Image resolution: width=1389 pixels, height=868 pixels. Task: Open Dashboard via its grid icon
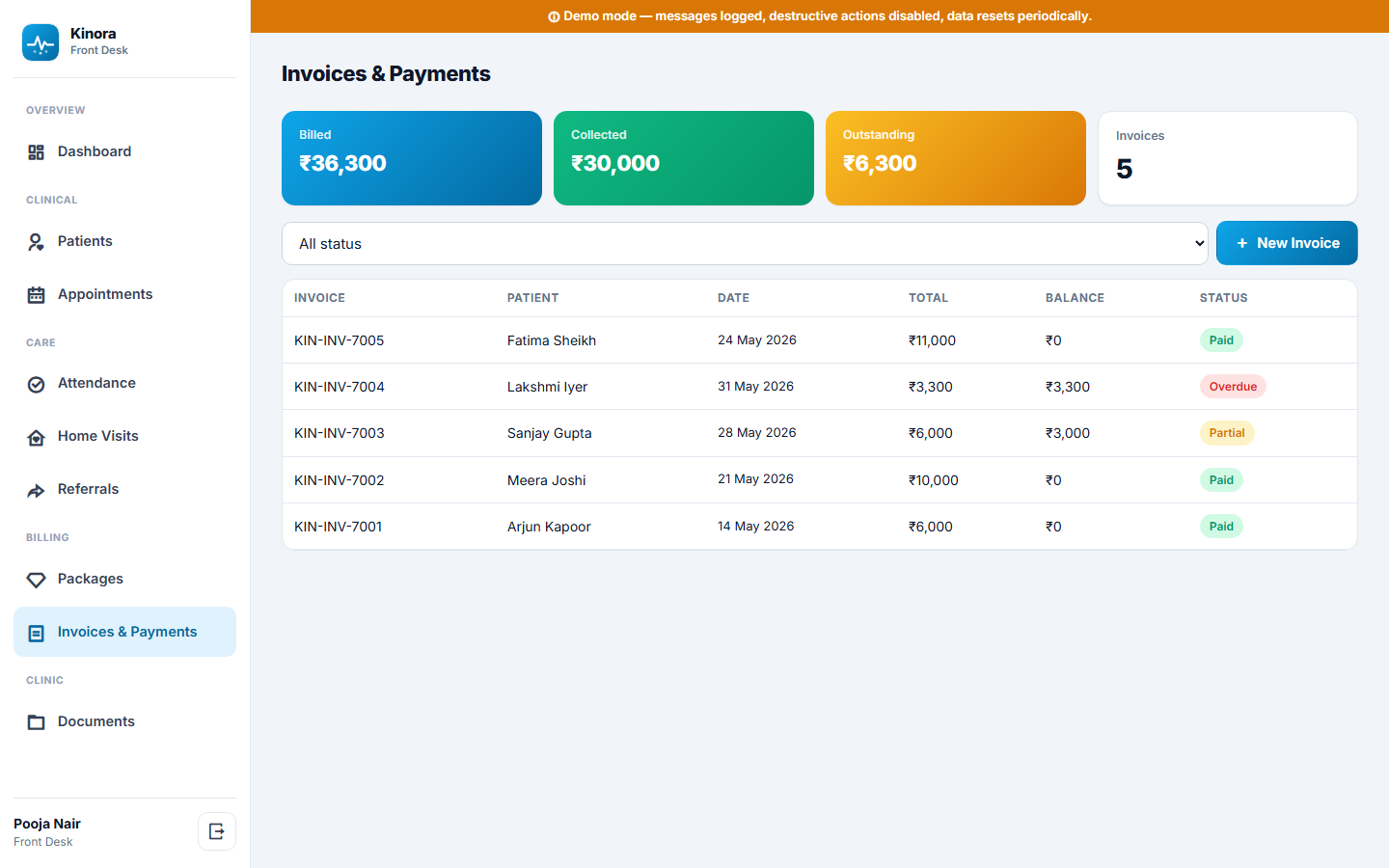37,152
